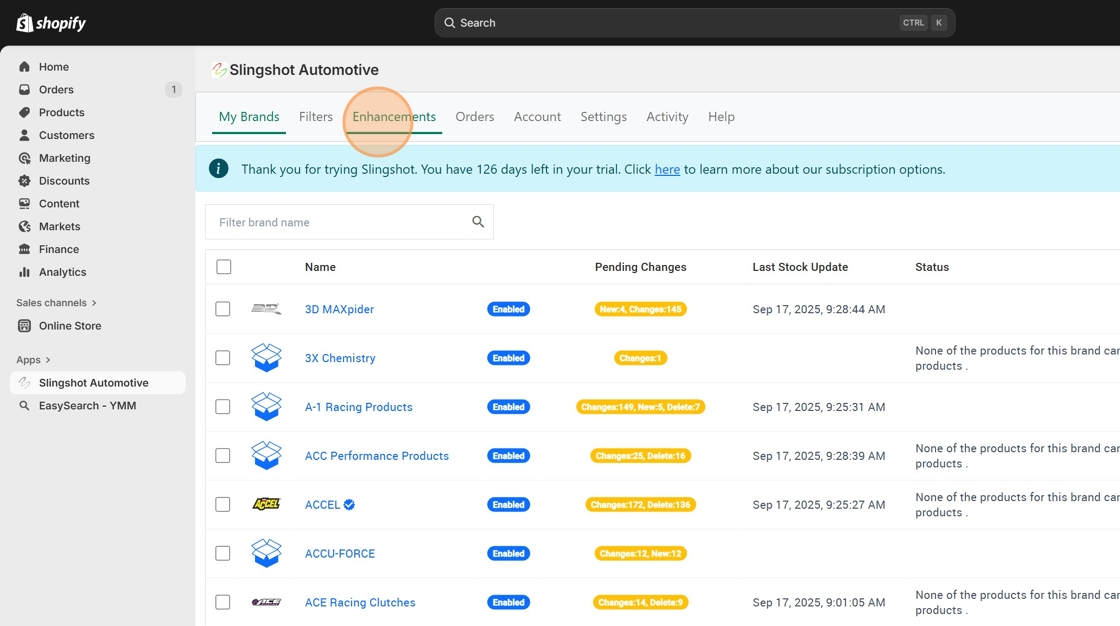The height and width of the screenshot is (626, 1120).
Task: Click the Last Stock Update column header
Action: [800, 267]
